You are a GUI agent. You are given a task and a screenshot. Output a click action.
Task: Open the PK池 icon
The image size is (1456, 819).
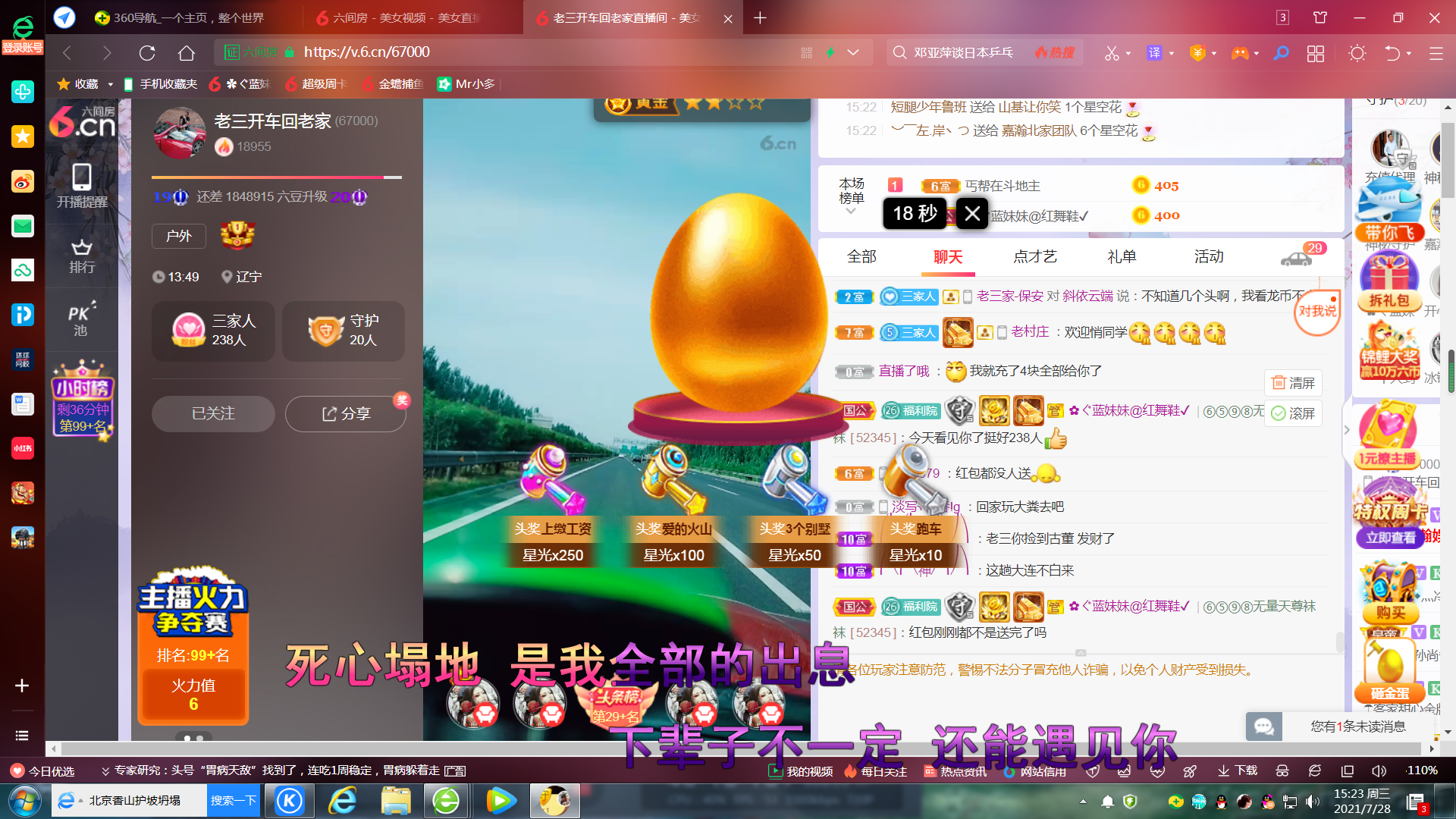(81, 319)
